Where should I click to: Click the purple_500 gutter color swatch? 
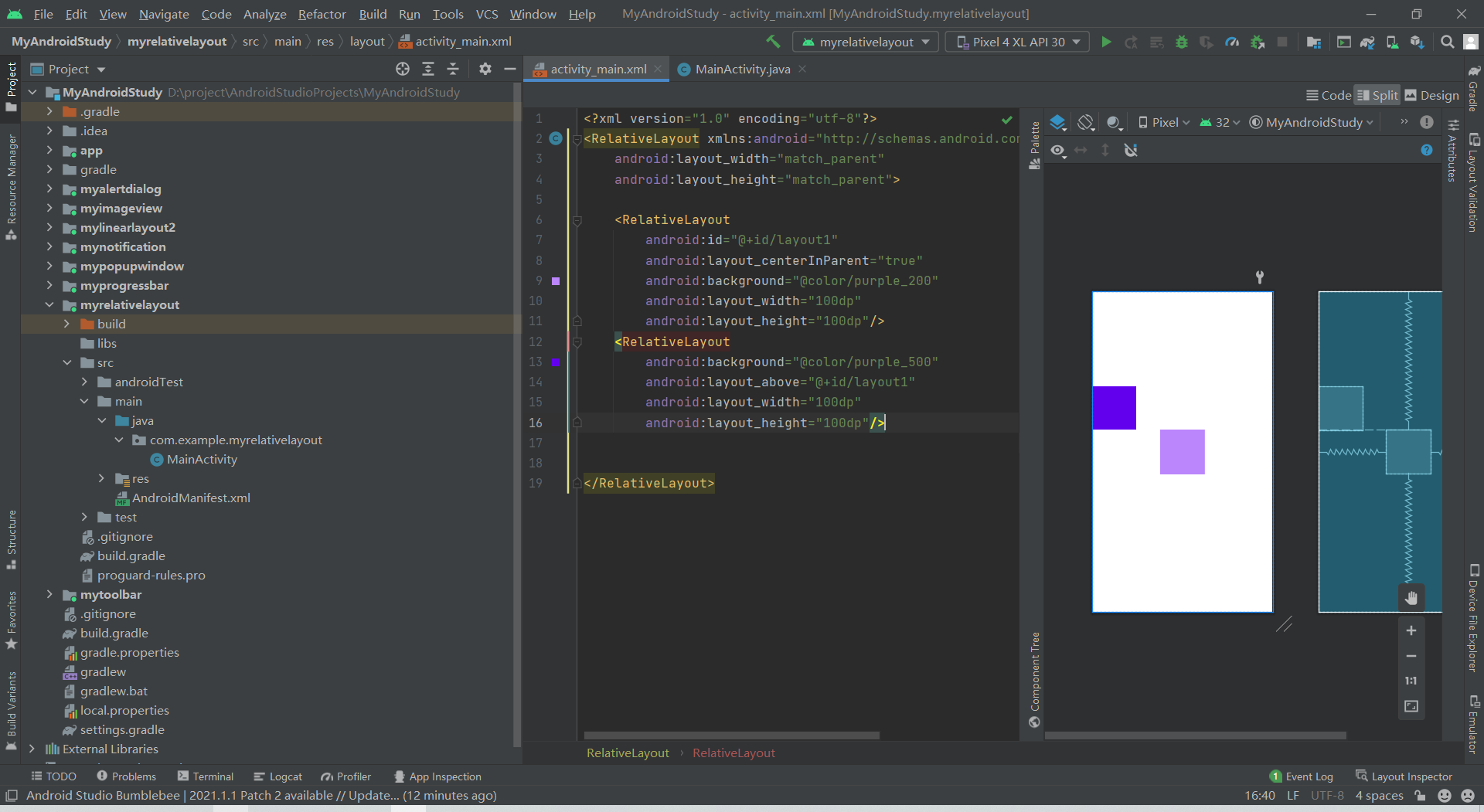556,362
